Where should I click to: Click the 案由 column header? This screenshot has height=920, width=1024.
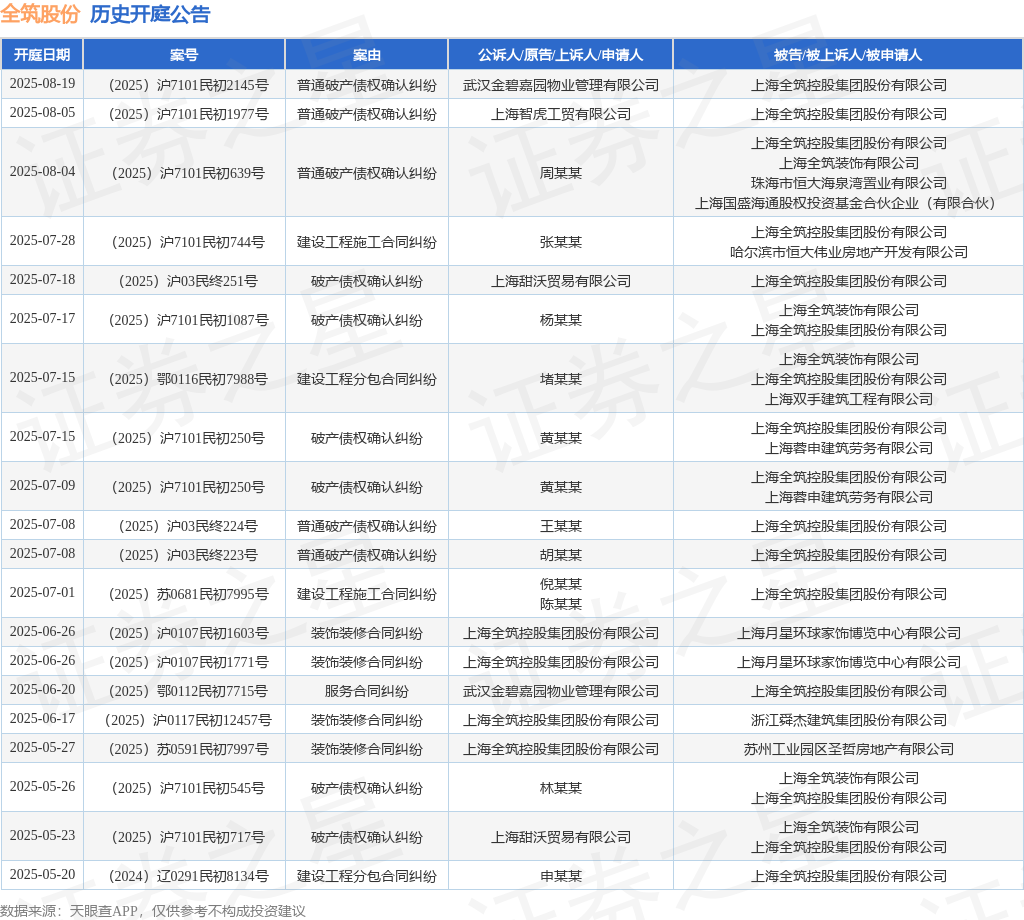[366, 55]
